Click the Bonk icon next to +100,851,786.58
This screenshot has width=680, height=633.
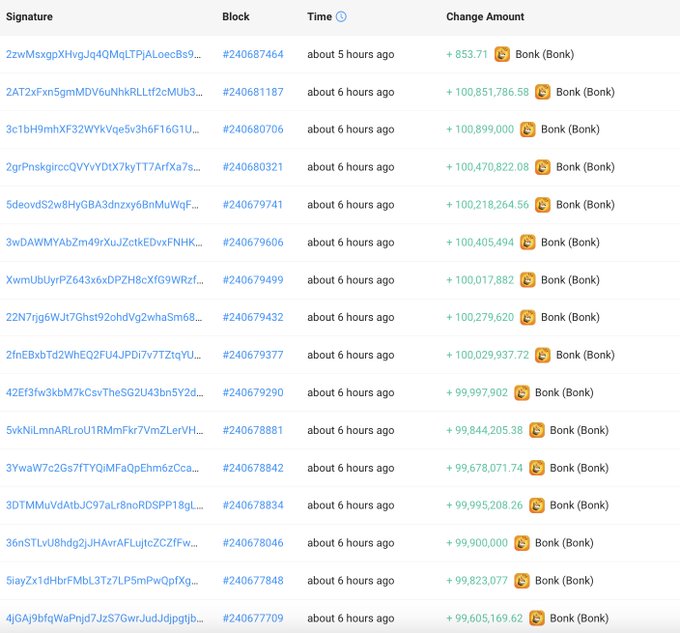click(x=543, y=92)
